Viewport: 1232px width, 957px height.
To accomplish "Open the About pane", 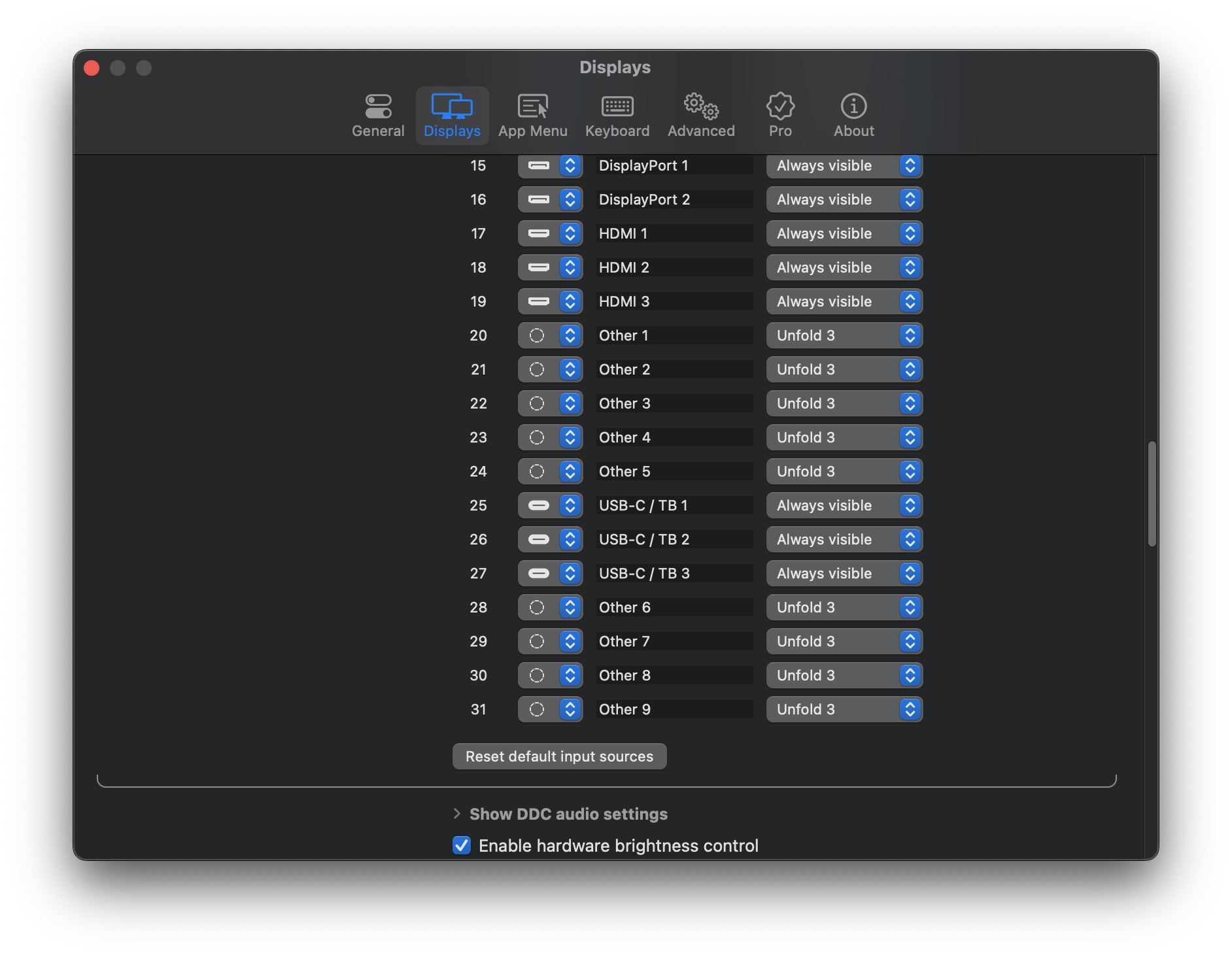I will 853,115.
